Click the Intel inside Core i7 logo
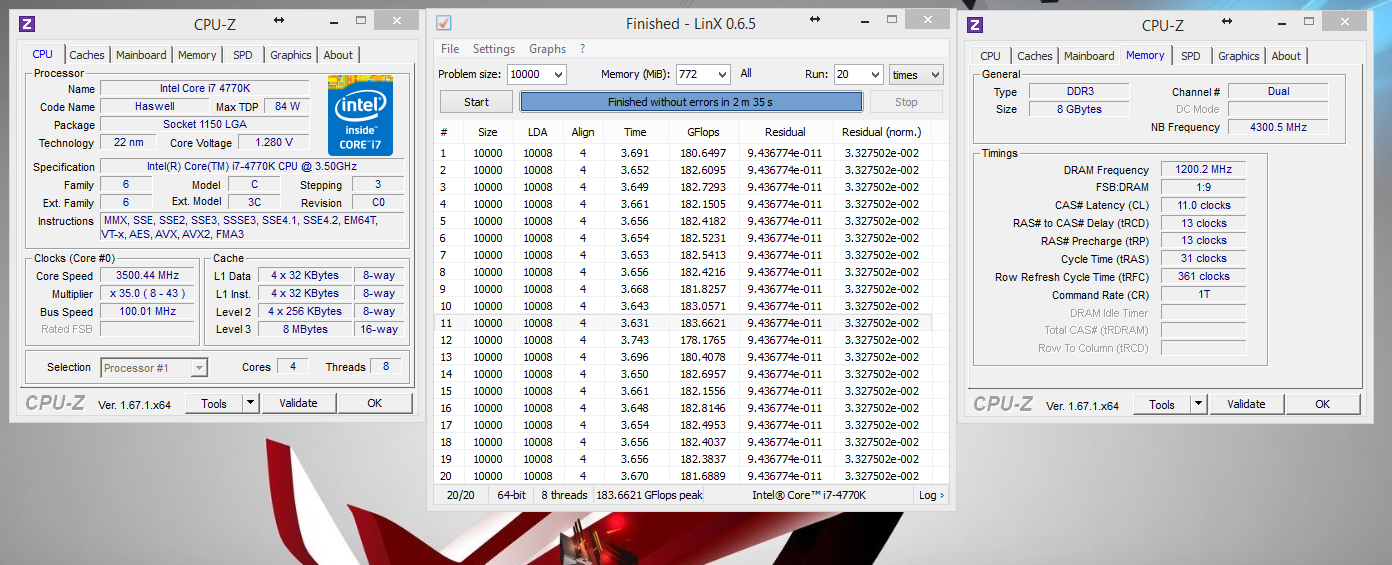1392x565 pixels. pyautogui.click(x=360, y=115)
